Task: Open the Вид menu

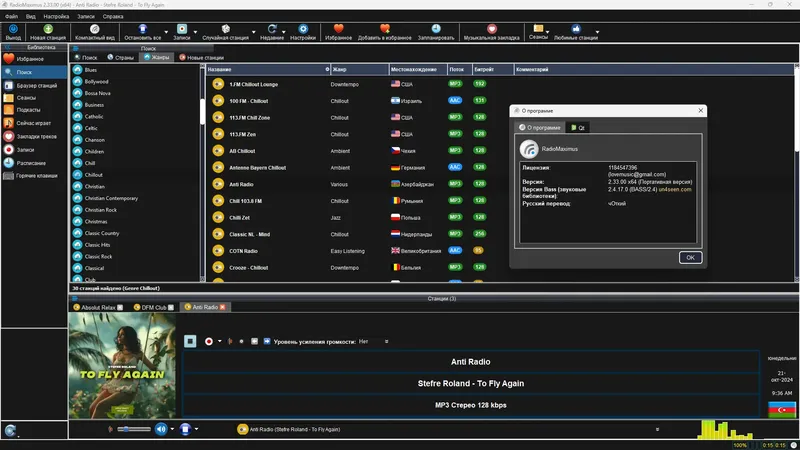Action: point(31,16)
